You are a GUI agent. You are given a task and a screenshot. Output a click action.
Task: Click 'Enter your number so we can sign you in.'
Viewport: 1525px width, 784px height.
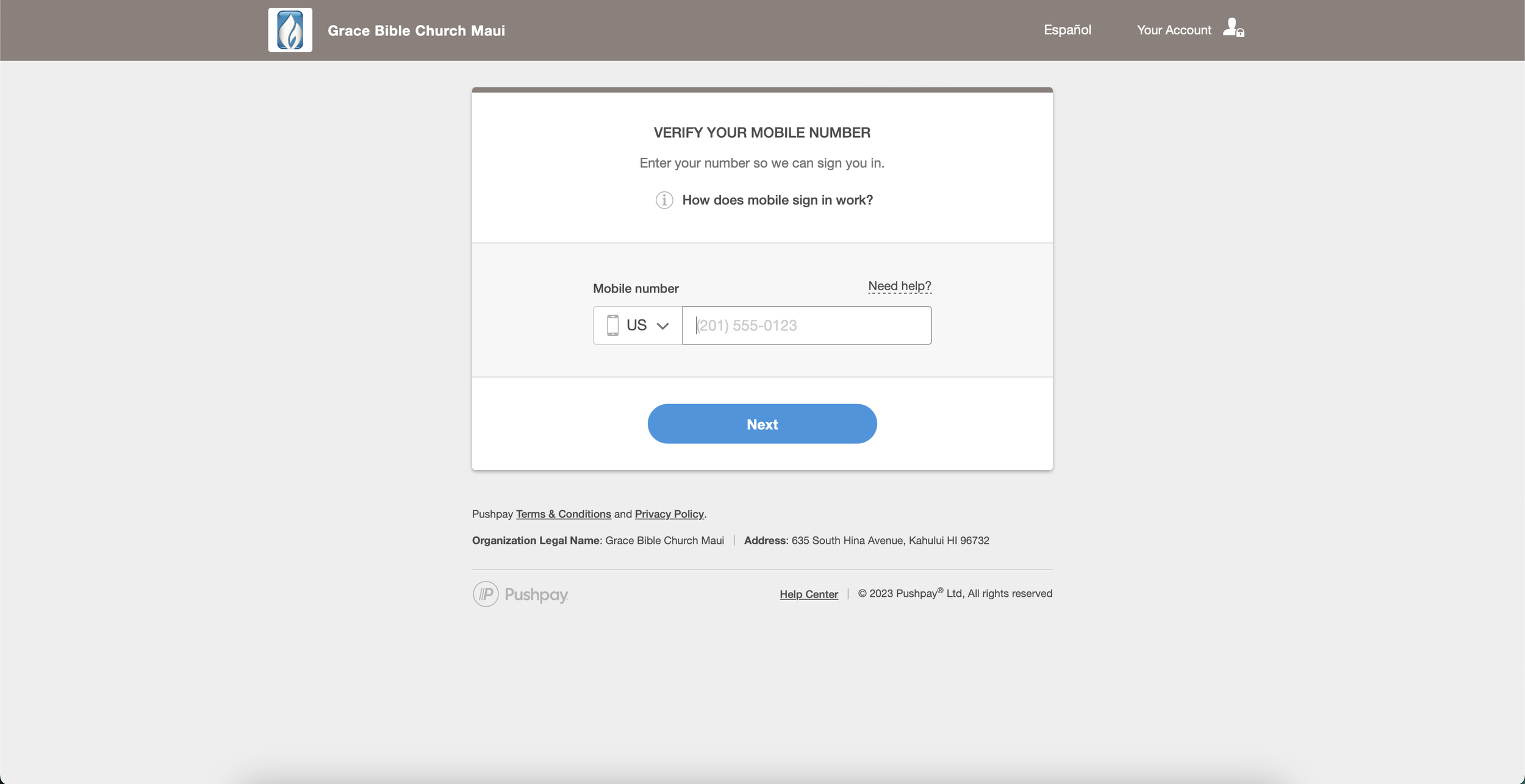click(x=762, y=163)
